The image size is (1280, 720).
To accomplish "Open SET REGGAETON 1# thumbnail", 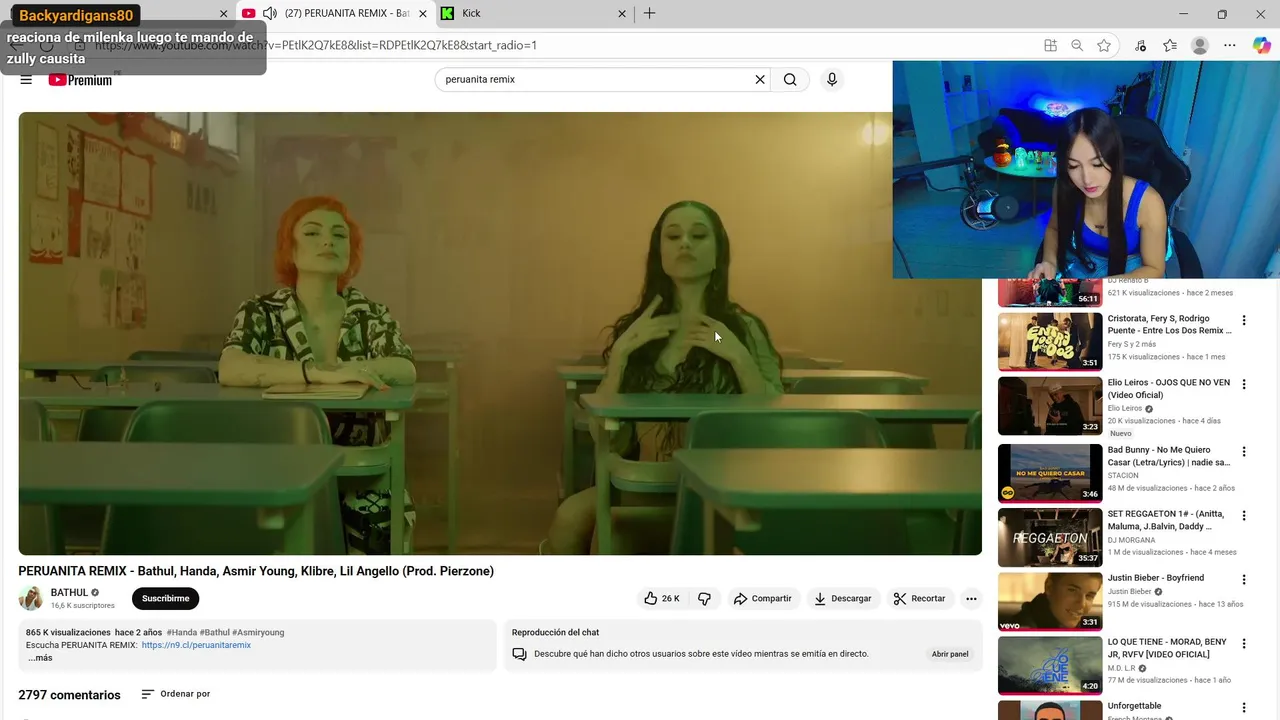I will [x=1050, y=537].
